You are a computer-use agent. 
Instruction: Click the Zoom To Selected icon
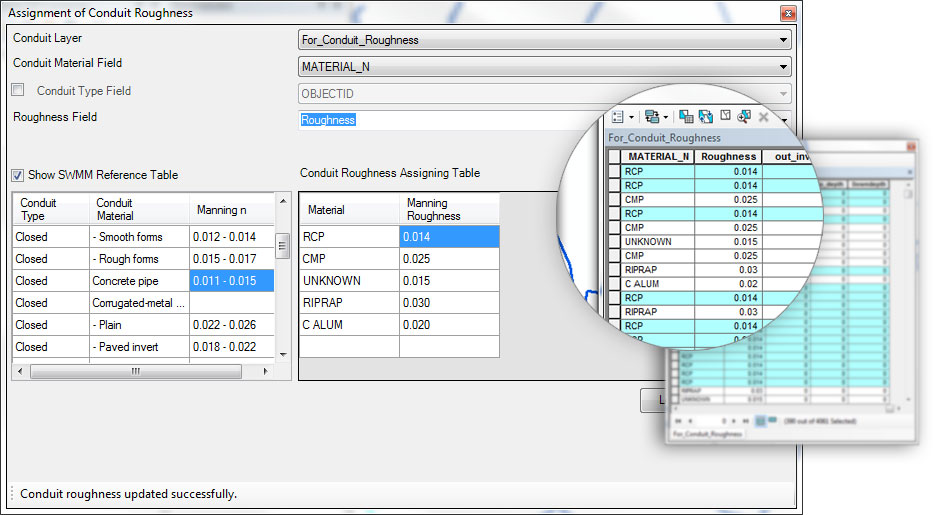pos(744,117)
